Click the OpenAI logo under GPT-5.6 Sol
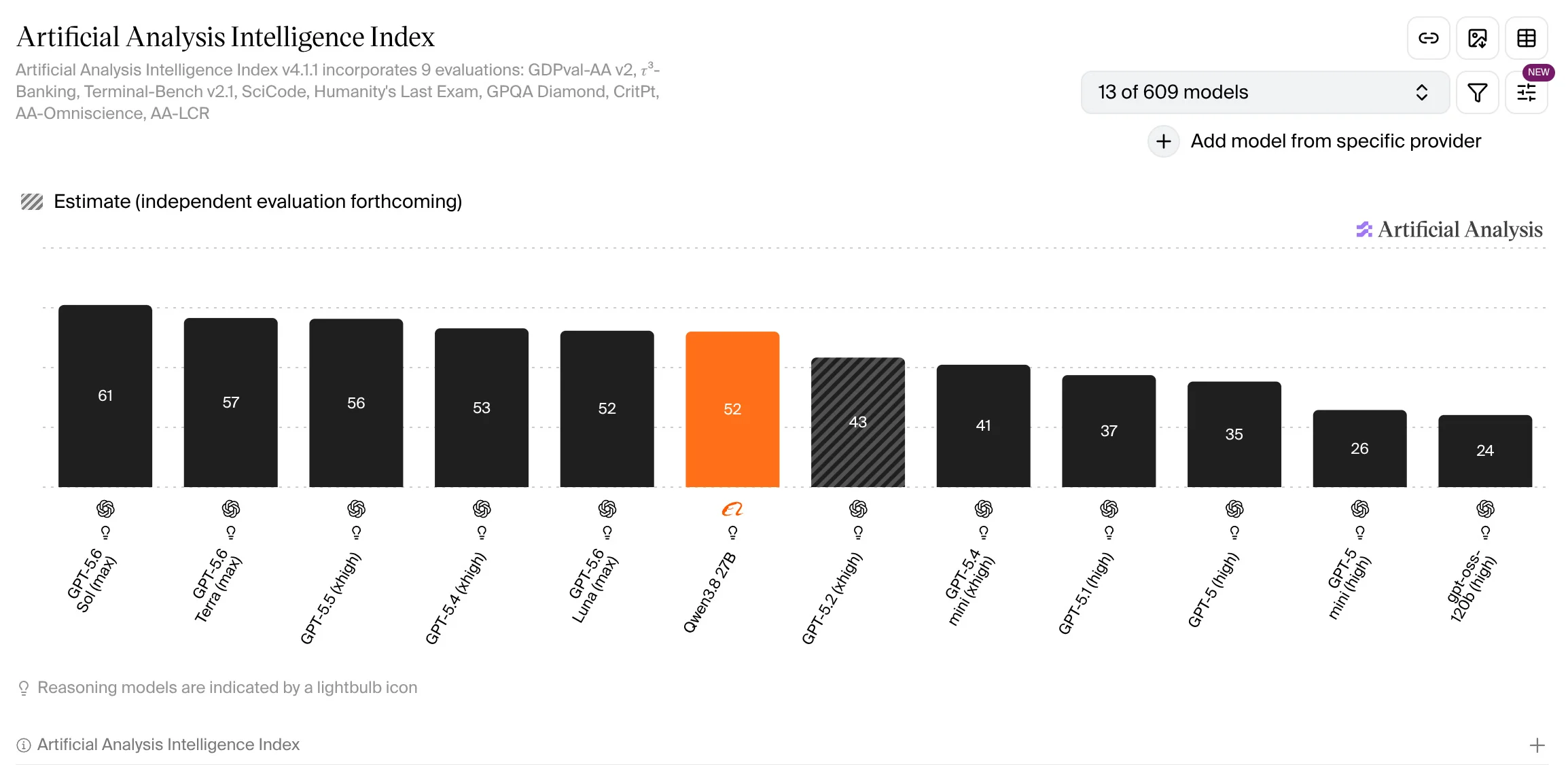 click(105, 509)
